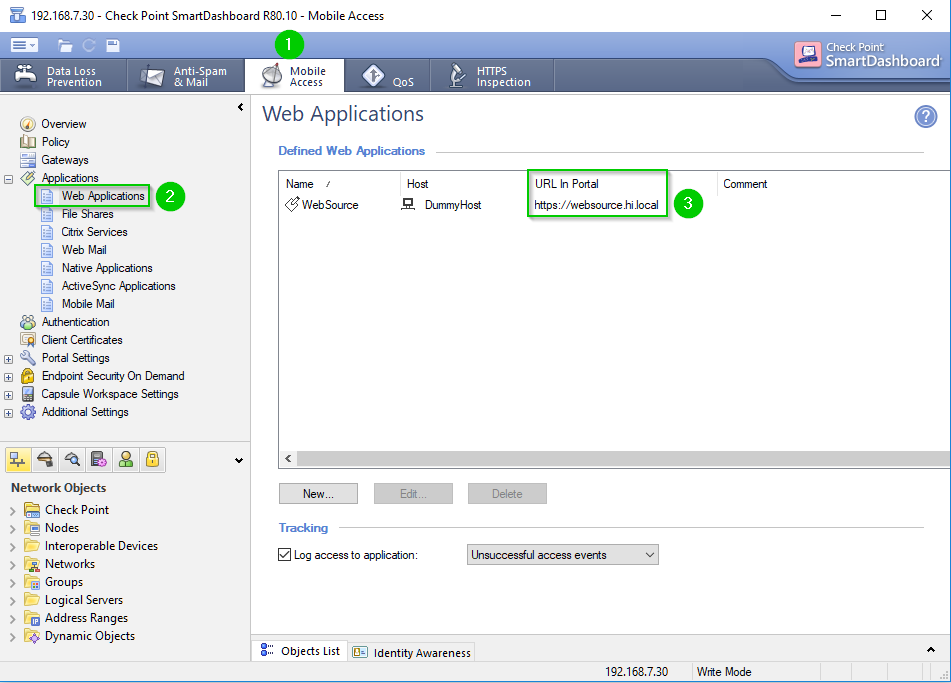Select the Network Objects tree icon
Image resolution: width=951 pixels, height=683 pixels.
point(18,460)
